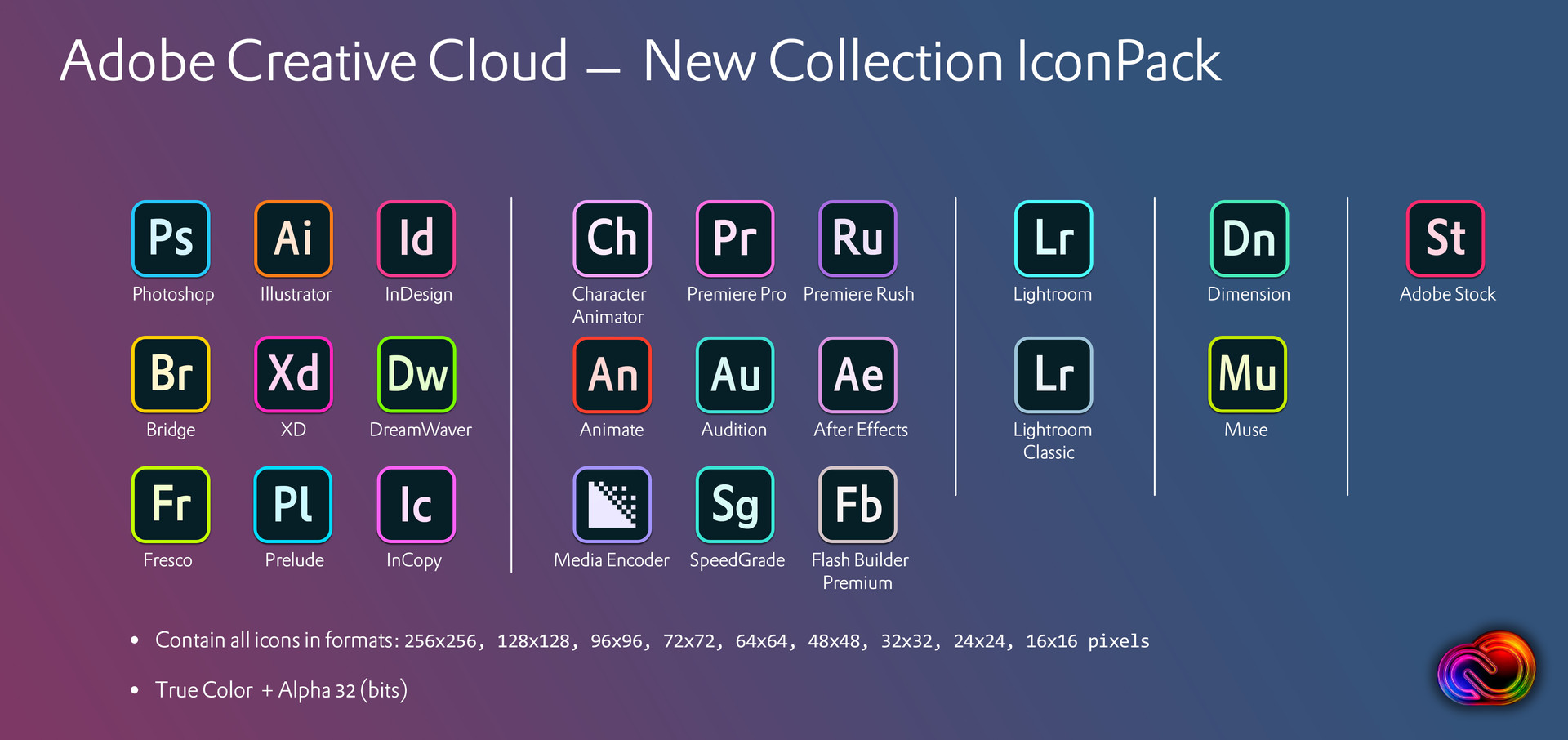Click the "InCopy" label text

pyautogui.click(x=413, y=561)
